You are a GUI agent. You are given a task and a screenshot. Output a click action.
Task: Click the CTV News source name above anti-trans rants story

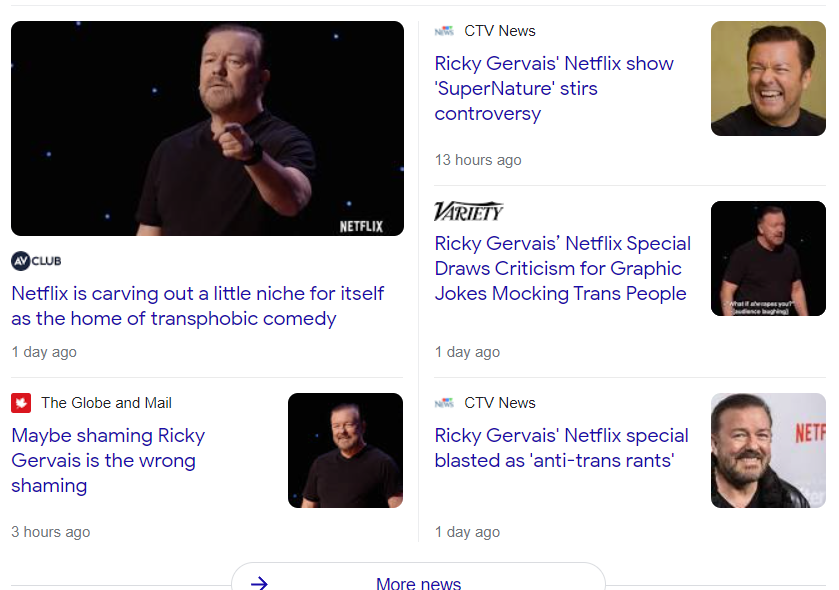click(x=500, y=403)
